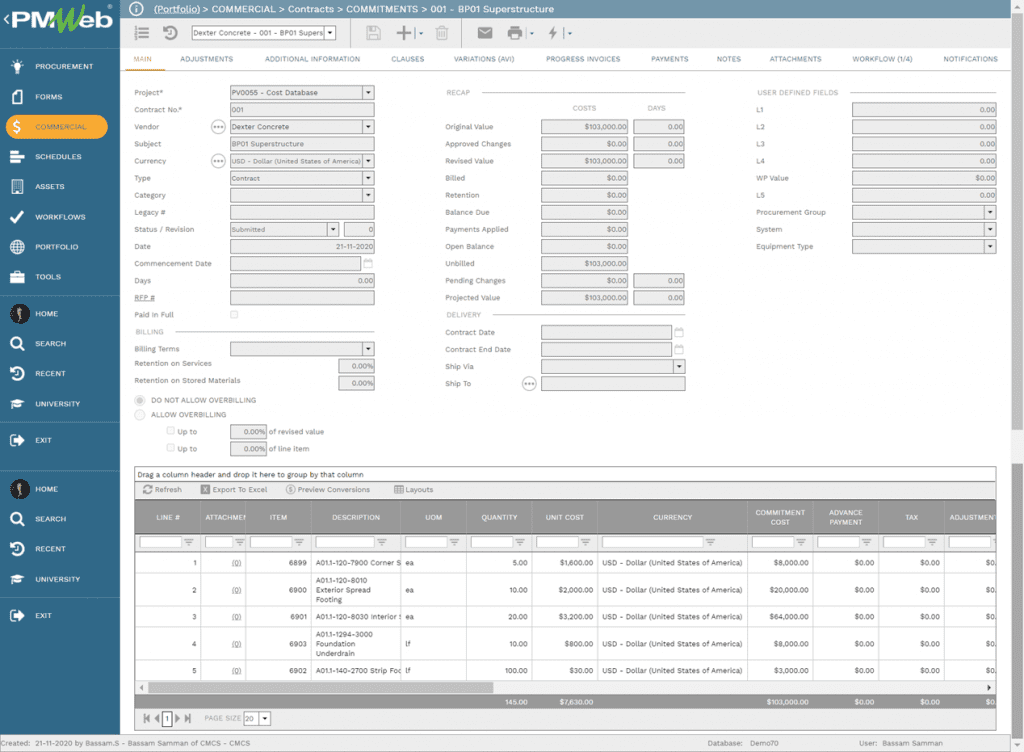Open the Procurement lightbulb icon in sidebar
The image size is (1024, 752).
17,66
